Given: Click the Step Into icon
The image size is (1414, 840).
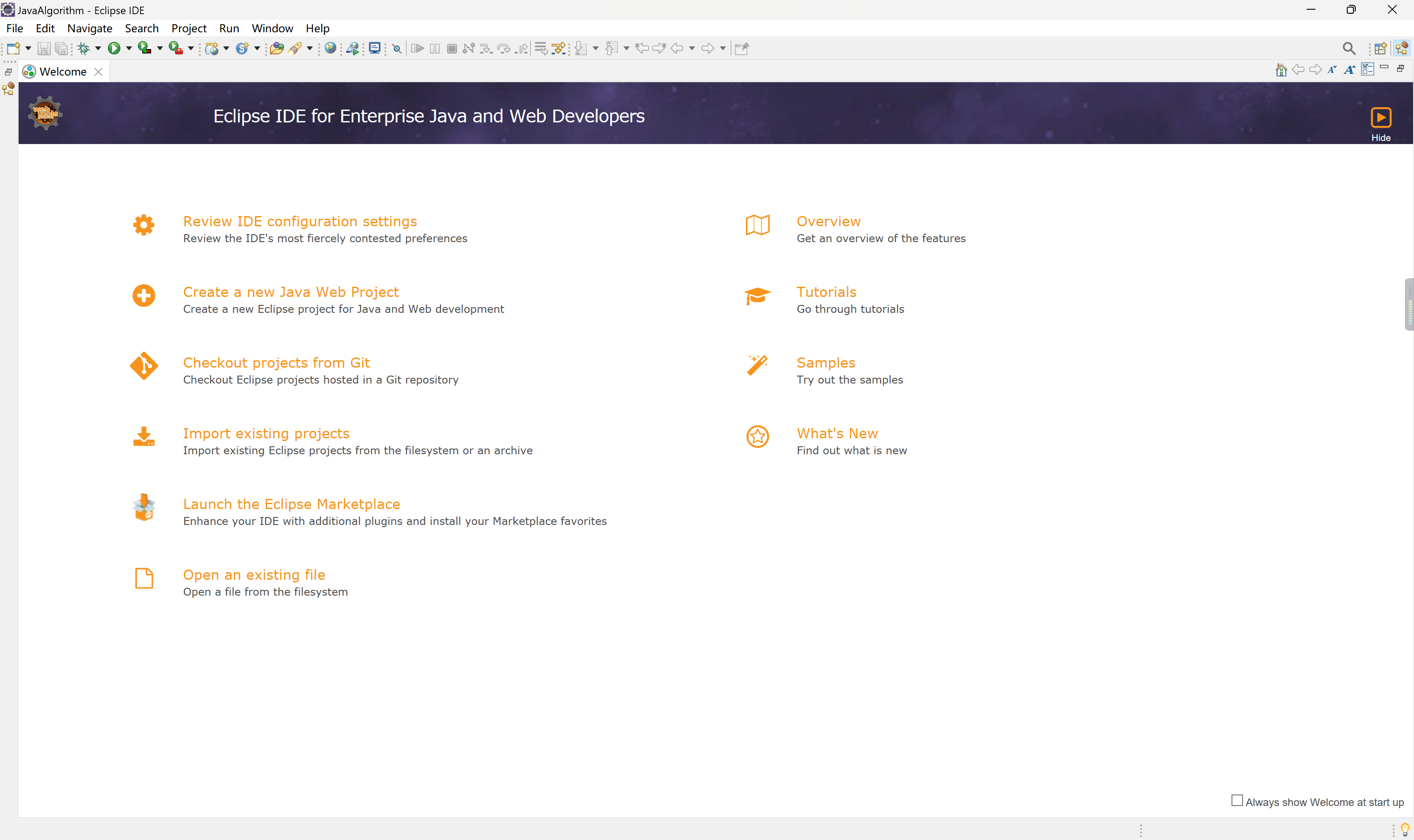Looking at the screenshot, I should point(486,49).
